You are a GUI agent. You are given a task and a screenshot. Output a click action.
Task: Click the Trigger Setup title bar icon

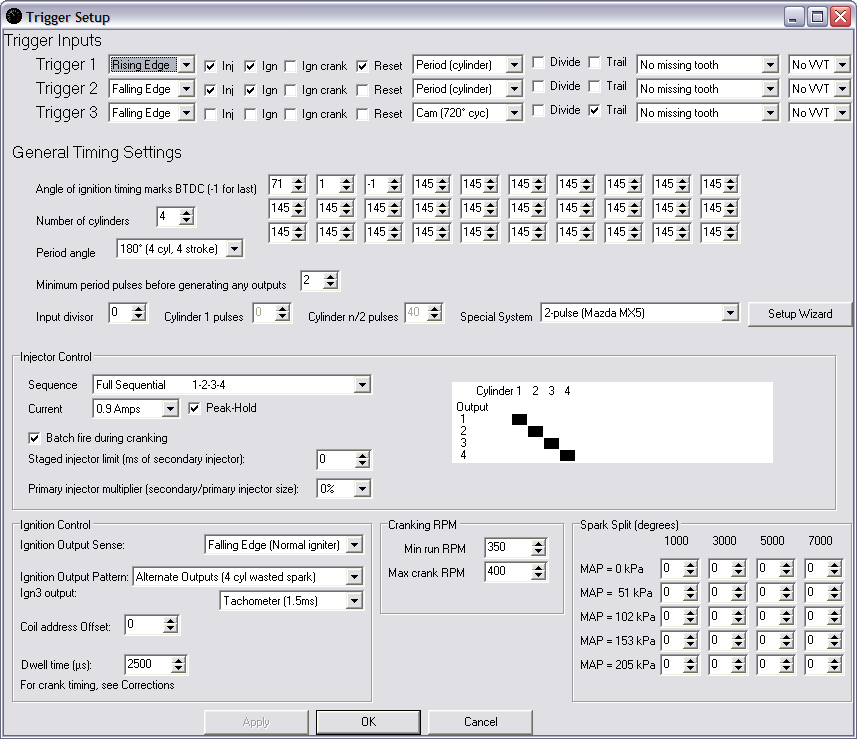pyautogui.click(x=13, y=16)
